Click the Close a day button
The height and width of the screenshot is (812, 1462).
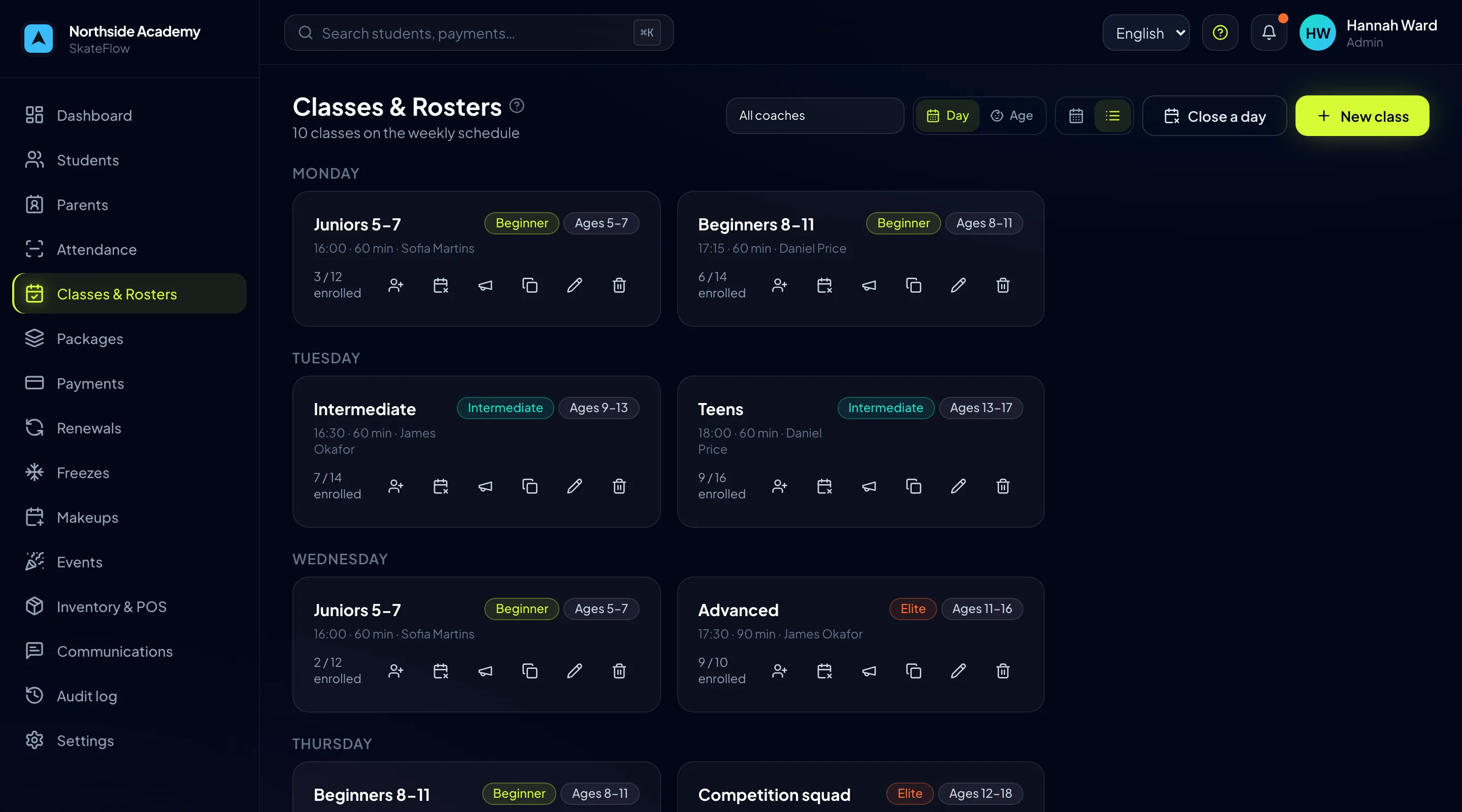[1214, 116]
